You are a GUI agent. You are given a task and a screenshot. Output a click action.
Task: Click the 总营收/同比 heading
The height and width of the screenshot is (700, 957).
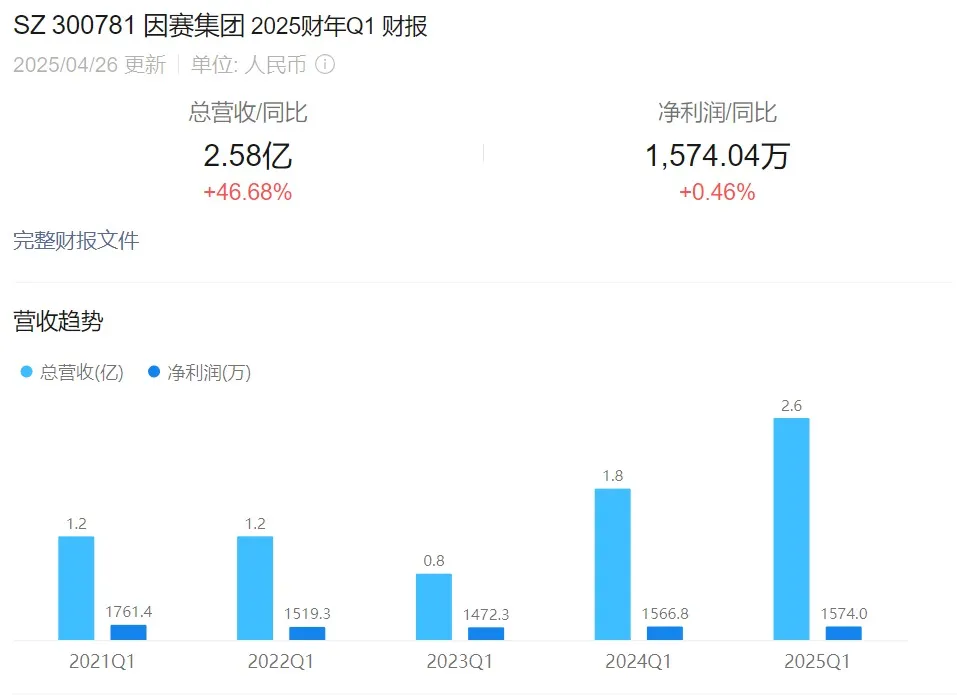click(x=248, y=112)
